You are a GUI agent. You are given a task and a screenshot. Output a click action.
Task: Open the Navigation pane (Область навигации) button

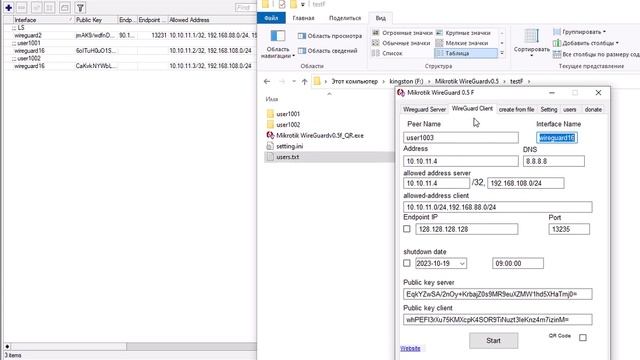pos(278,44)
